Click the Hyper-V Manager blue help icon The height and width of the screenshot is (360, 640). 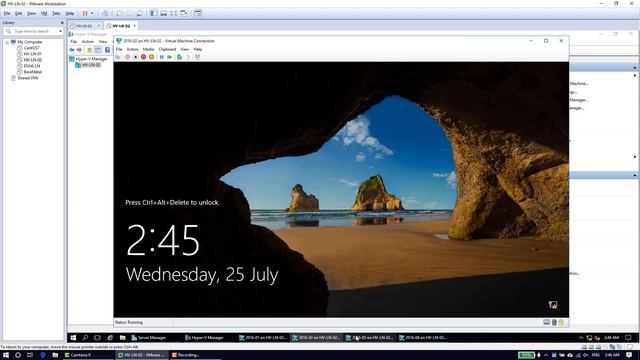107,50
